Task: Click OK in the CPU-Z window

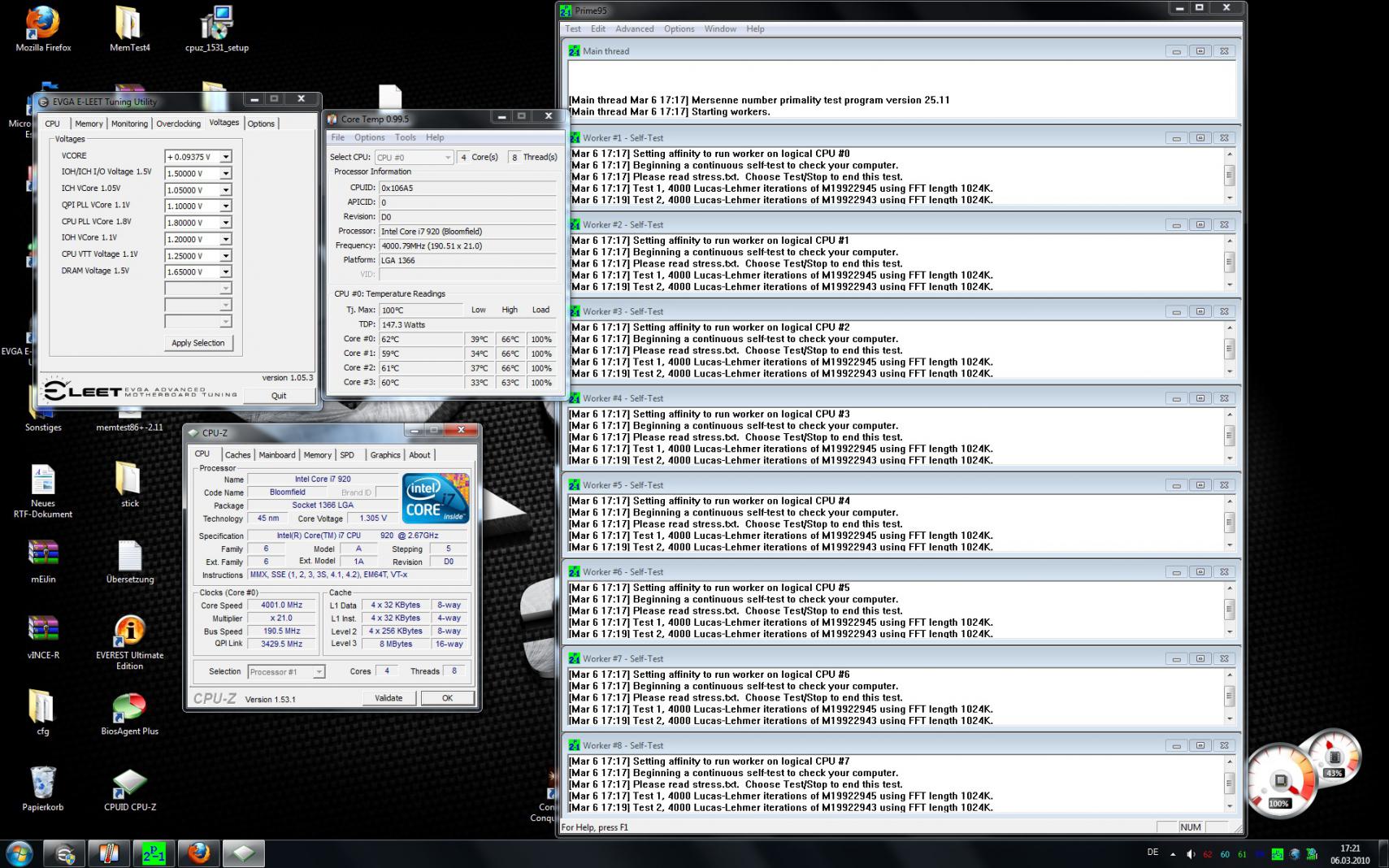Action: point(447,698)
